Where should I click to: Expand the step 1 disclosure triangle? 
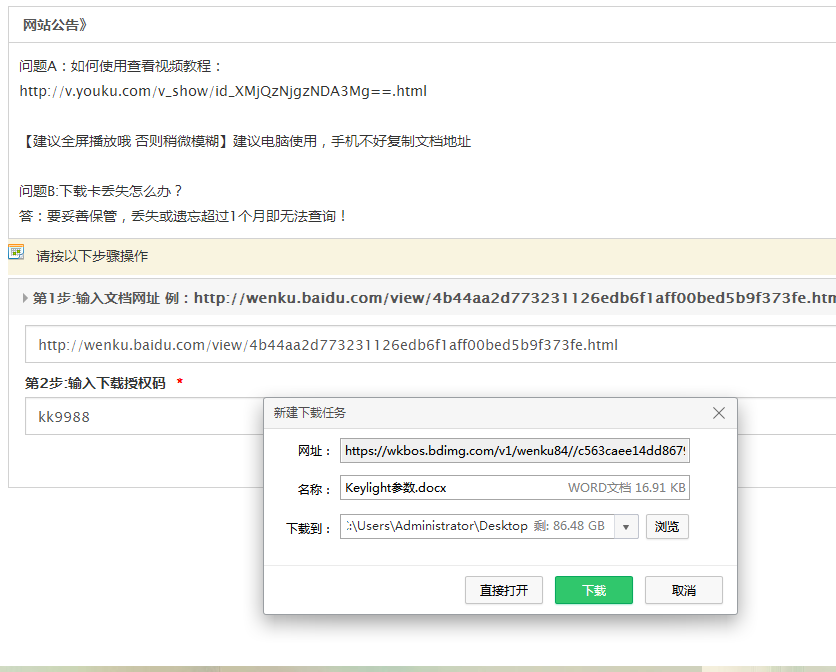pos(25,298)
